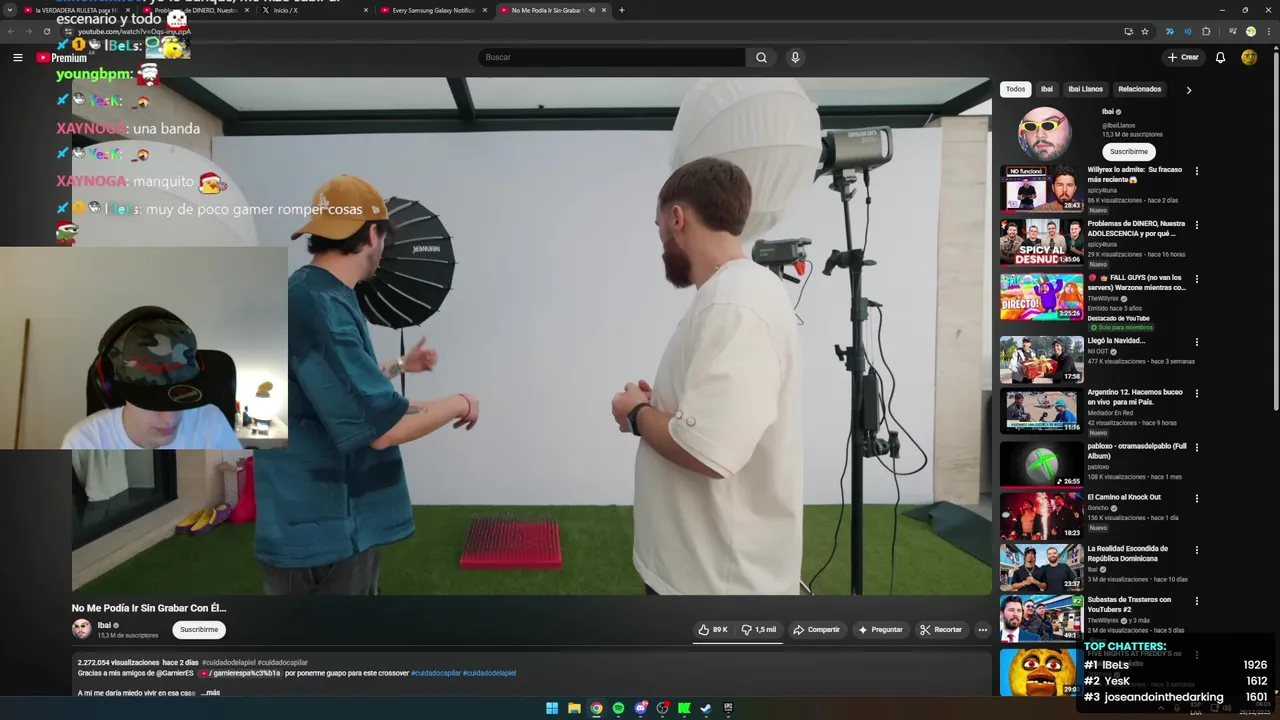Open Ibai's large profile picture in sidebar
1280x720 pixels.
tap(1044, 133)
